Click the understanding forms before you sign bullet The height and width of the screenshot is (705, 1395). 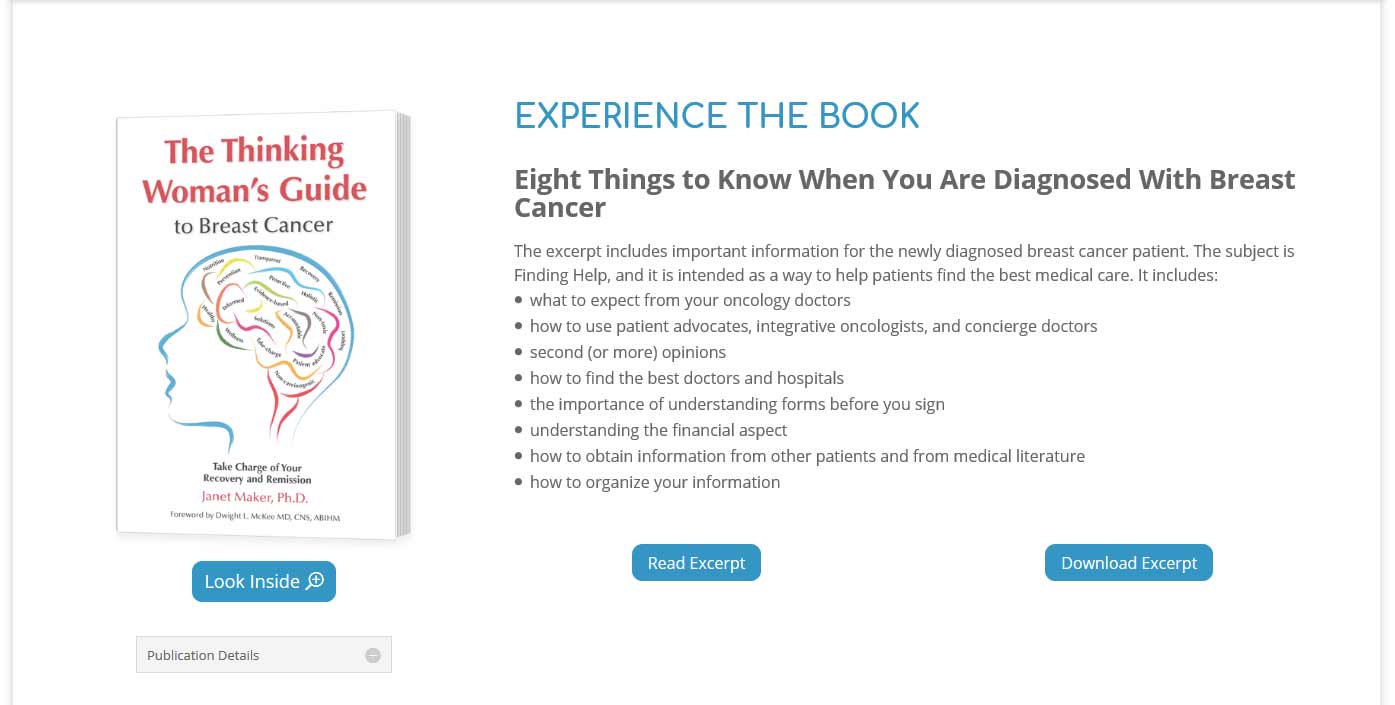pyautogui.click(x=737, y=404)
